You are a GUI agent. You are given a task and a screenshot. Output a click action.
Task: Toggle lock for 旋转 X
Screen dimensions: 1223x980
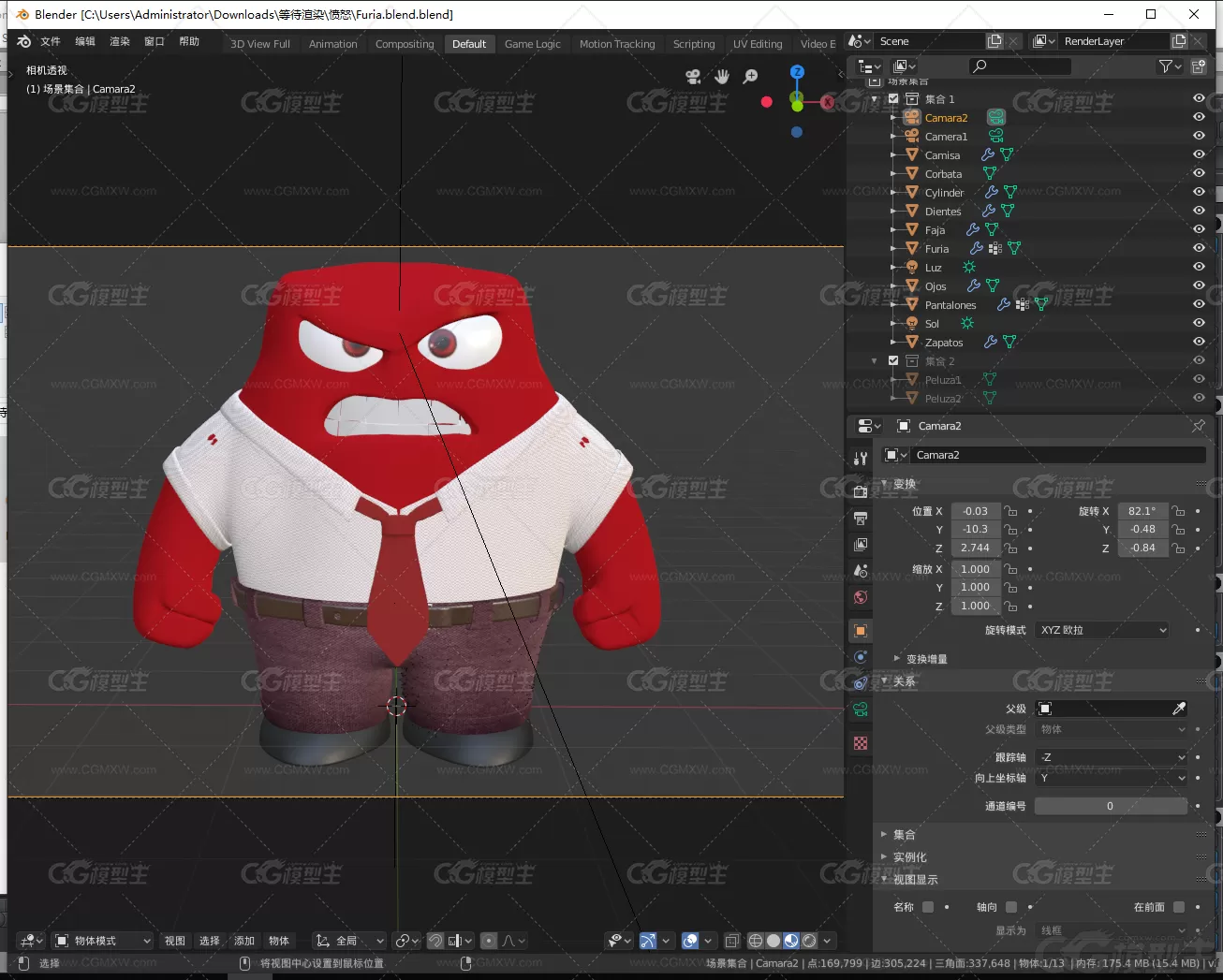1179,511
